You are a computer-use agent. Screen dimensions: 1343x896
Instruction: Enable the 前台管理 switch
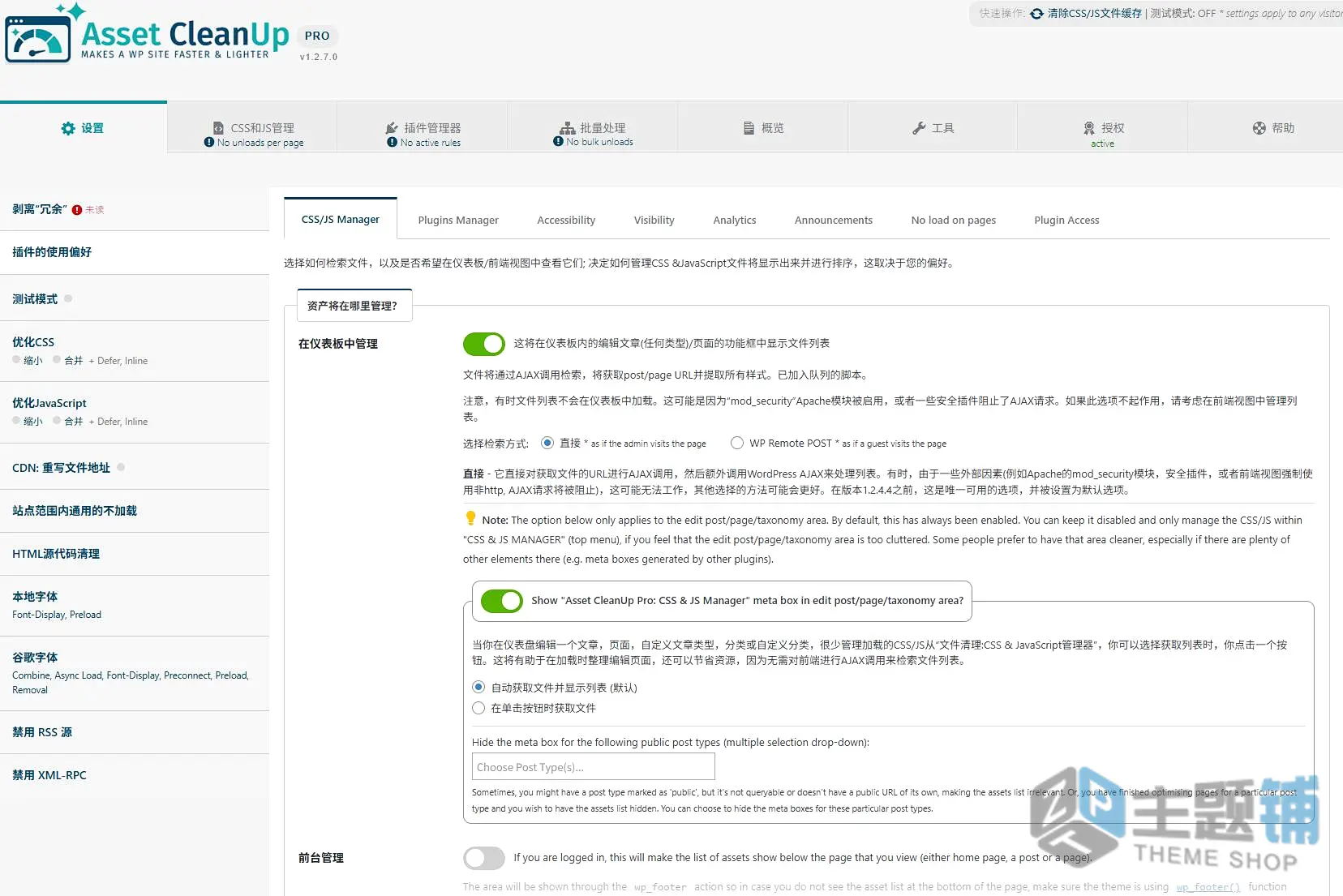tap(484, 858)
